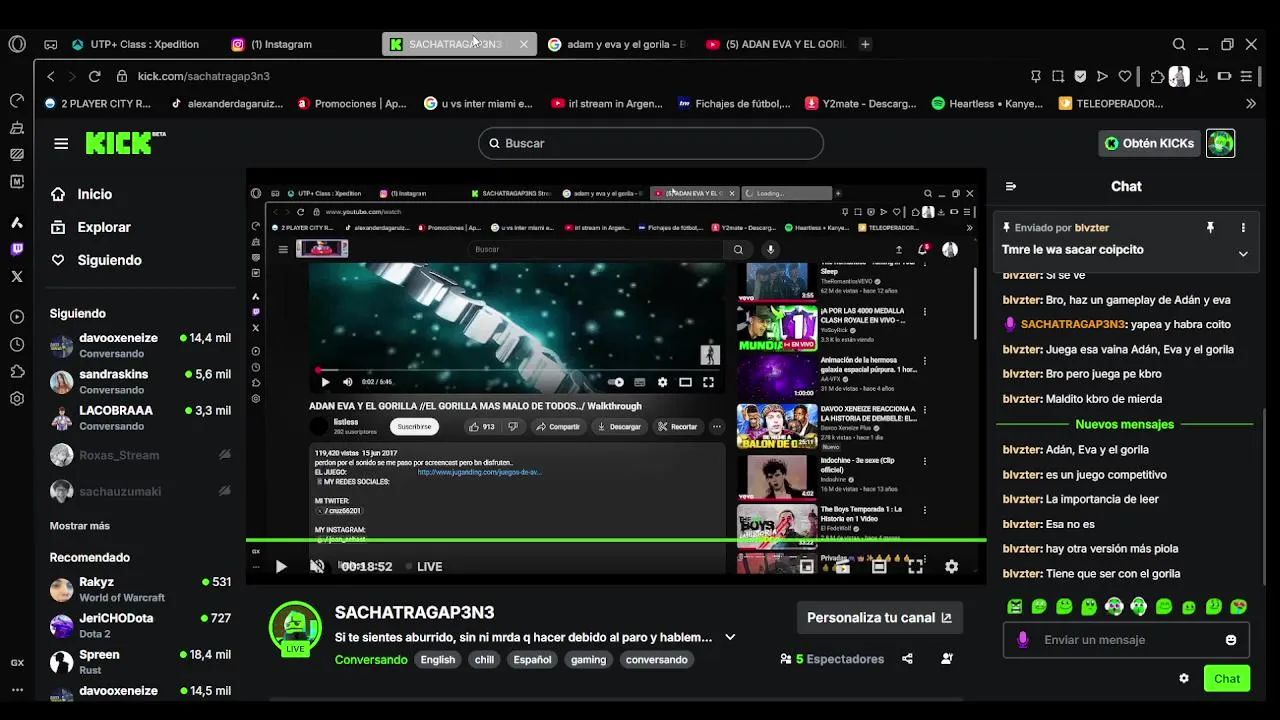Screen dimensions: 1280x720
Task: Open LACOBRAAA channel in following list
Action: pos(140,418)
